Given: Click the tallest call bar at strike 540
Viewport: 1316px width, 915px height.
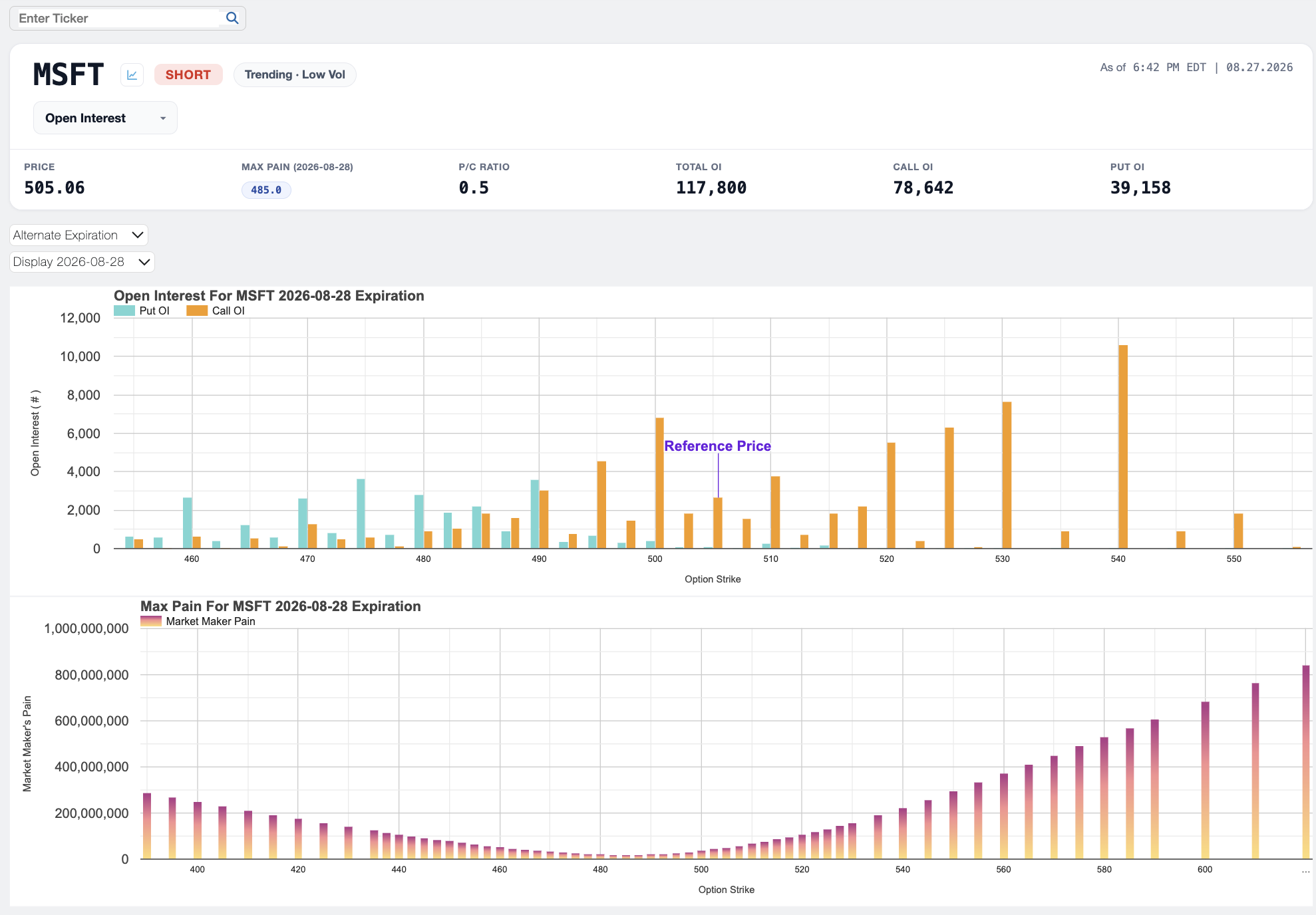Looking at the screenshot, I should pyautogui.click(x=1123, y=447).
